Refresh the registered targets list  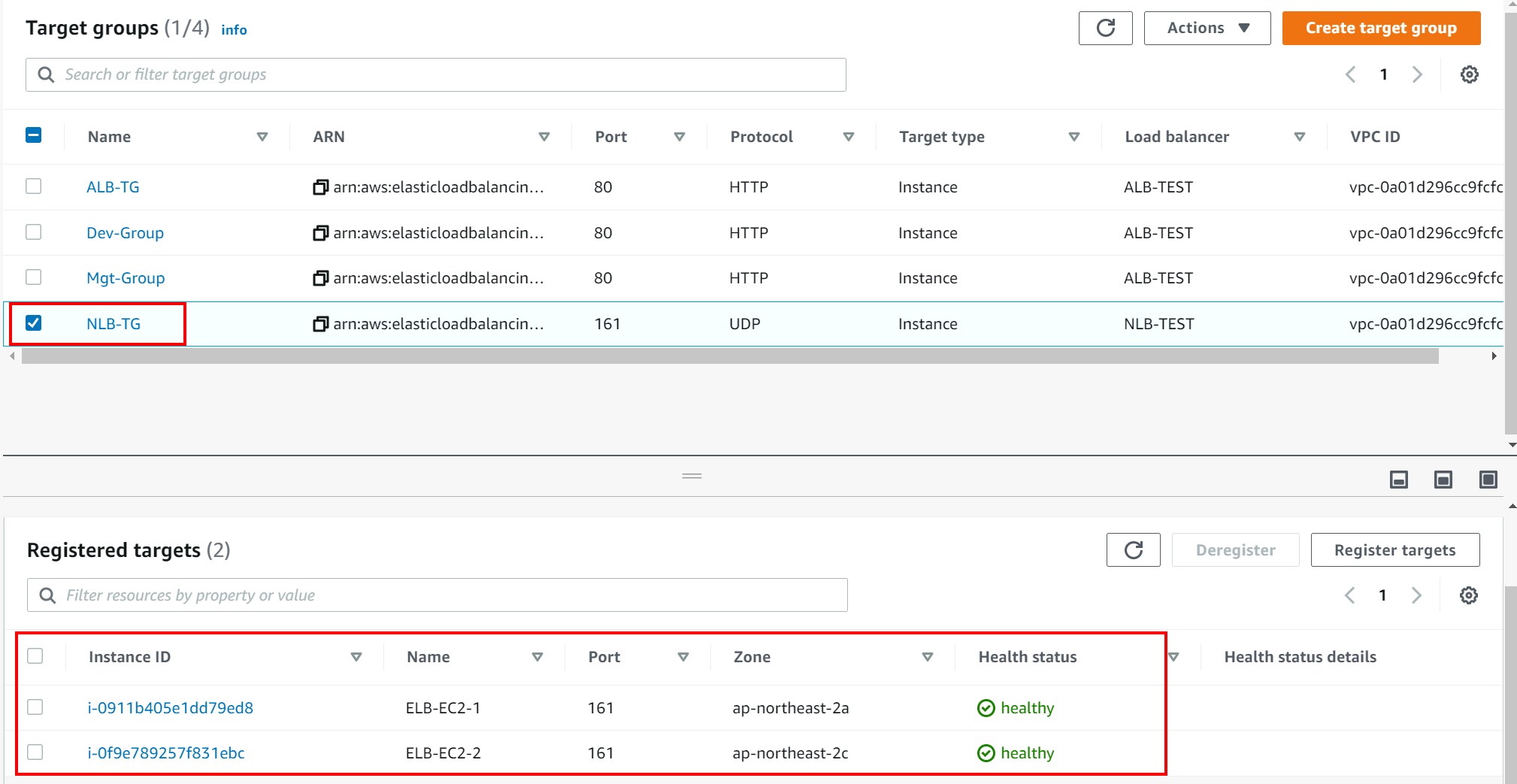(x=1134, y=550)
